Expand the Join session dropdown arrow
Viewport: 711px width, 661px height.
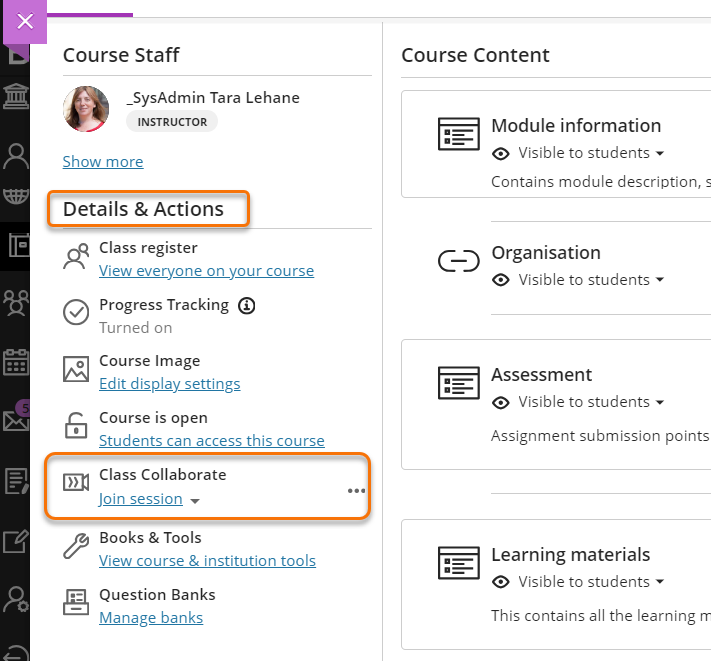195,501
